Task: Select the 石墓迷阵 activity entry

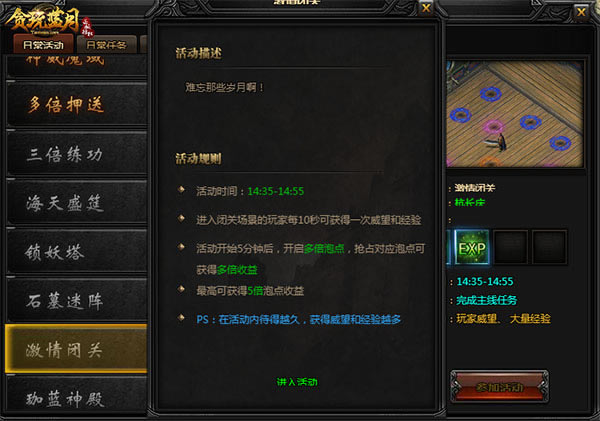Action: tap(77, 300)
